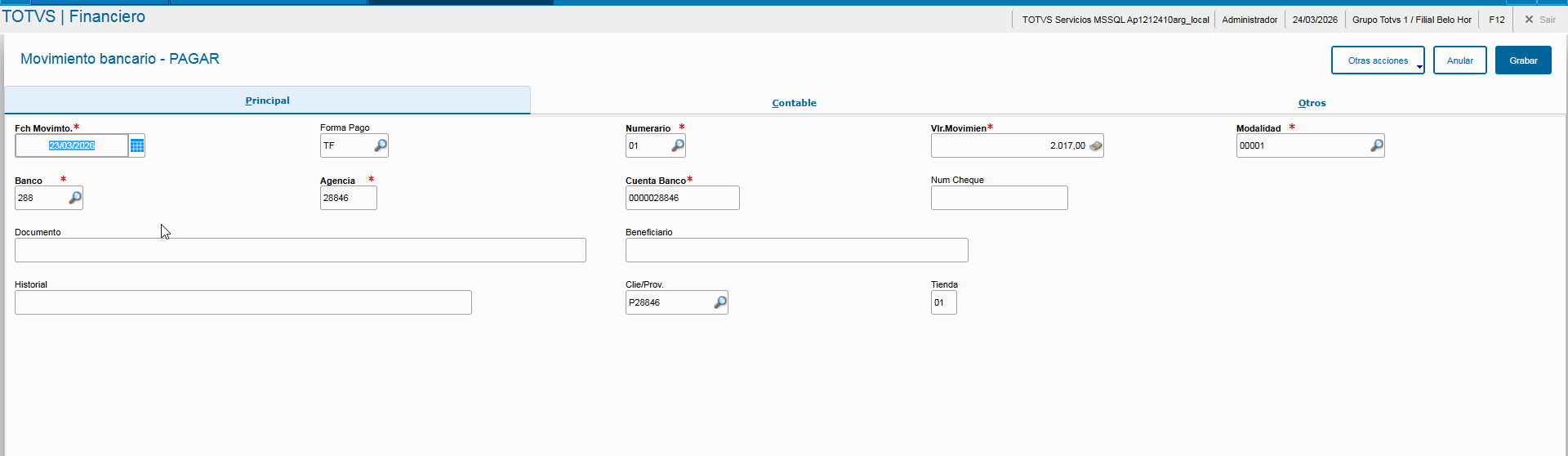Click the Forma Pago lookup magnifier

tap(381, 145)
